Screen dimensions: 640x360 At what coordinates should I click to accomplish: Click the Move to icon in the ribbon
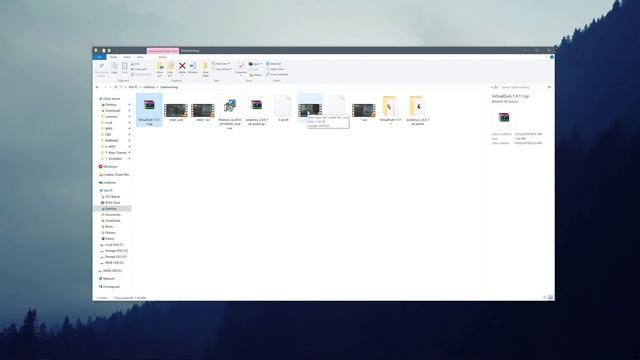point(160,67)
